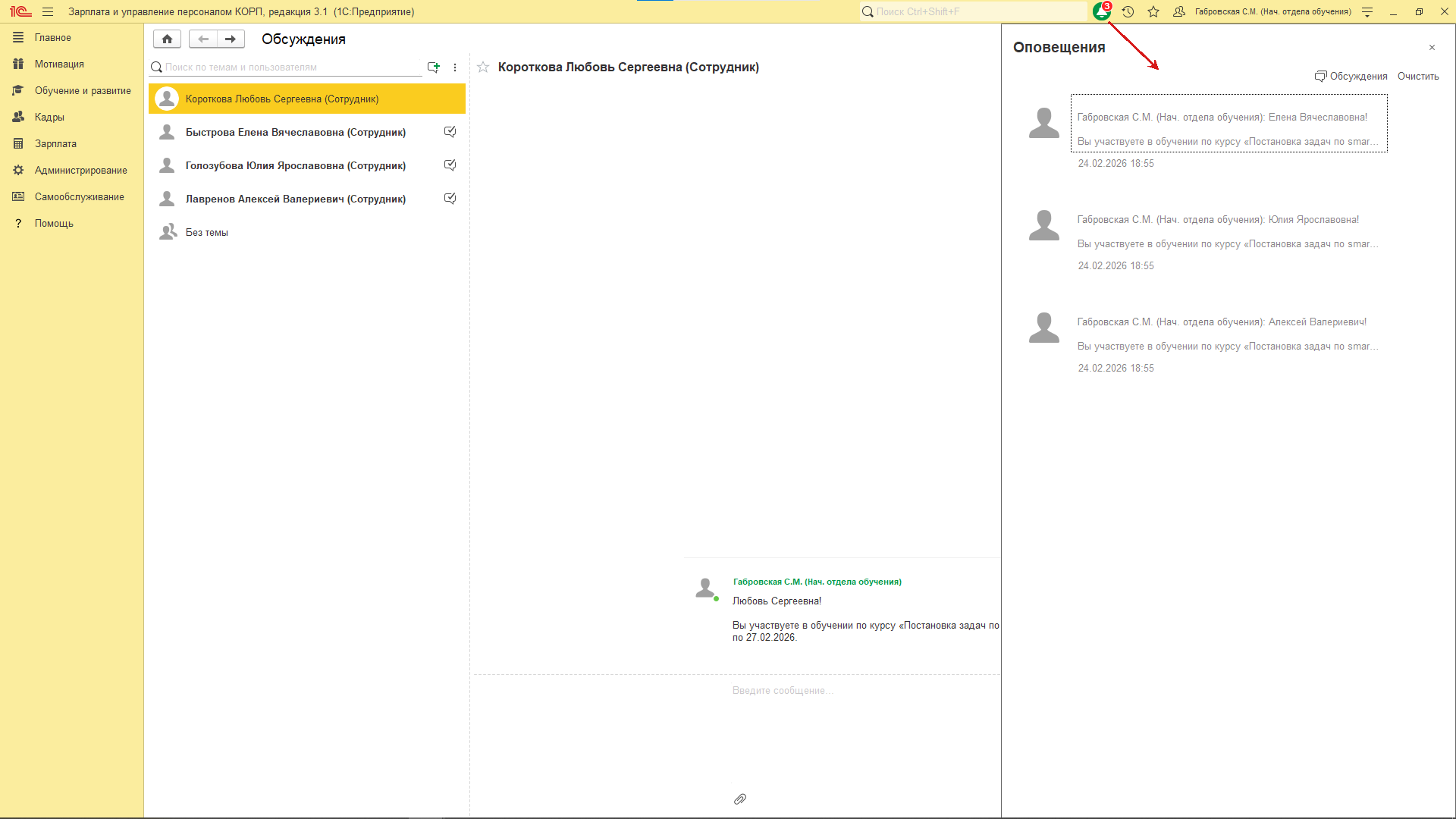
Task: Open Обучение и развитие section
Action: click(x=83, y=91)
